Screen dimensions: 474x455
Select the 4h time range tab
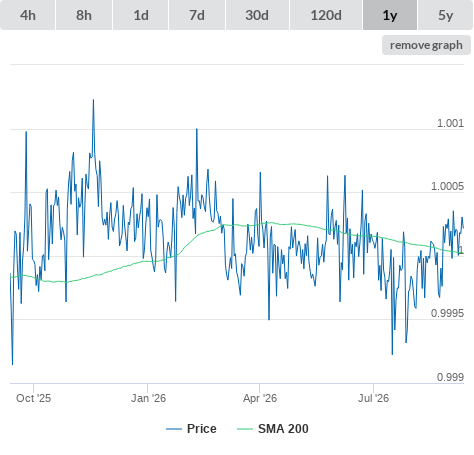(27, 15)
